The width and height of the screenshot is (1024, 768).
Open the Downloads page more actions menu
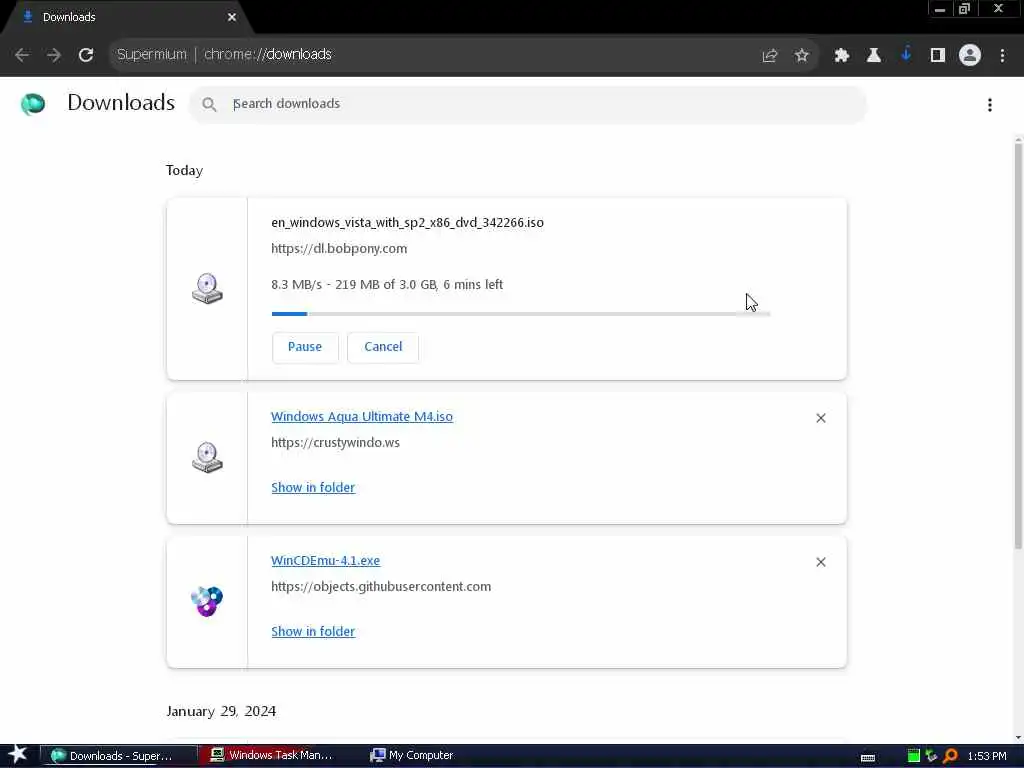point(990,104)
